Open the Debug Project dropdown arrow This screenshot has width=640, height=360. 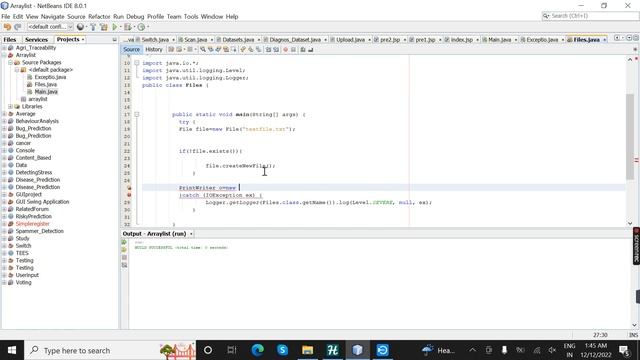(134, 27)
